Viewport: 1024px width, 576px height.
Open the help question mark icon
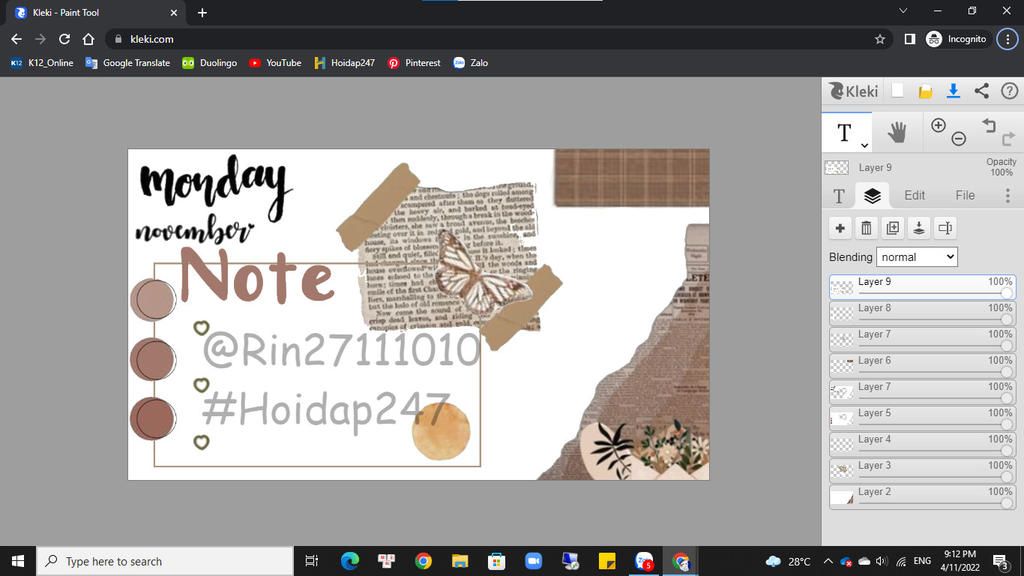(x=1009, y=91)
